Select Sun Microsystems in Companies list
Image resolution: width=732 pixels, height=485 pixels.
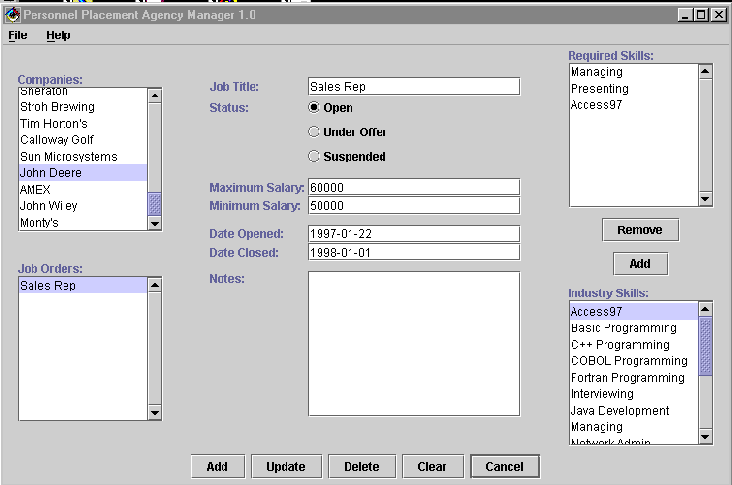click(69, 157)
